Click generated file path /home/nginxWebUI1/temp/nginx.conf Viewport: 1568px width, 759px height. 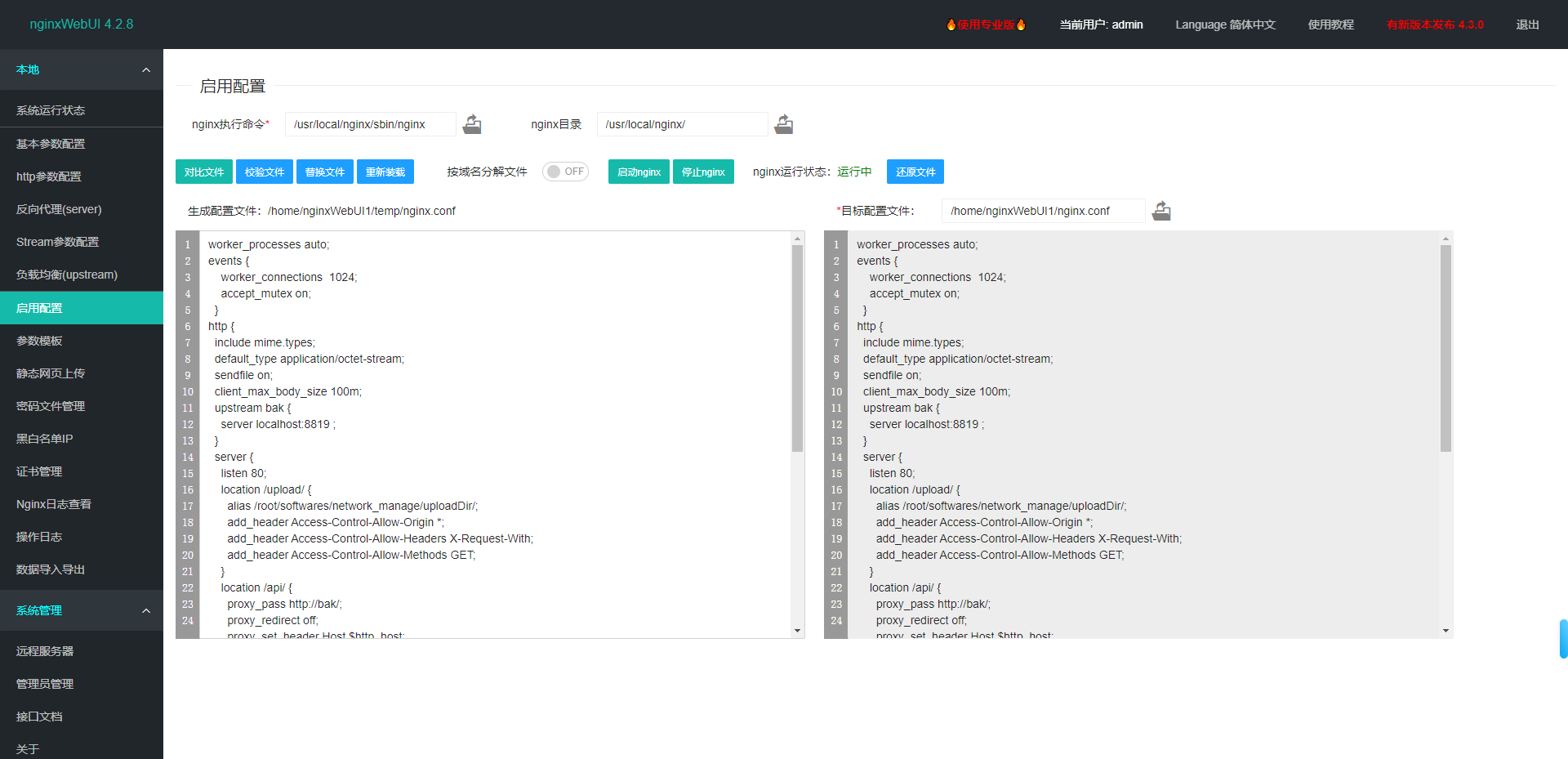point(362,211)
